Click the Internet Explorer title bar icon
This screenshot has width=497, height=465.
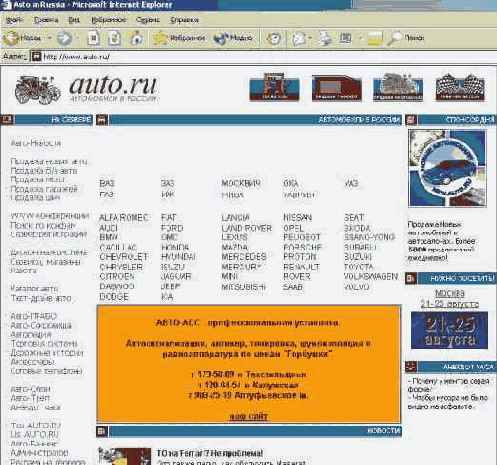click(6, 5)
